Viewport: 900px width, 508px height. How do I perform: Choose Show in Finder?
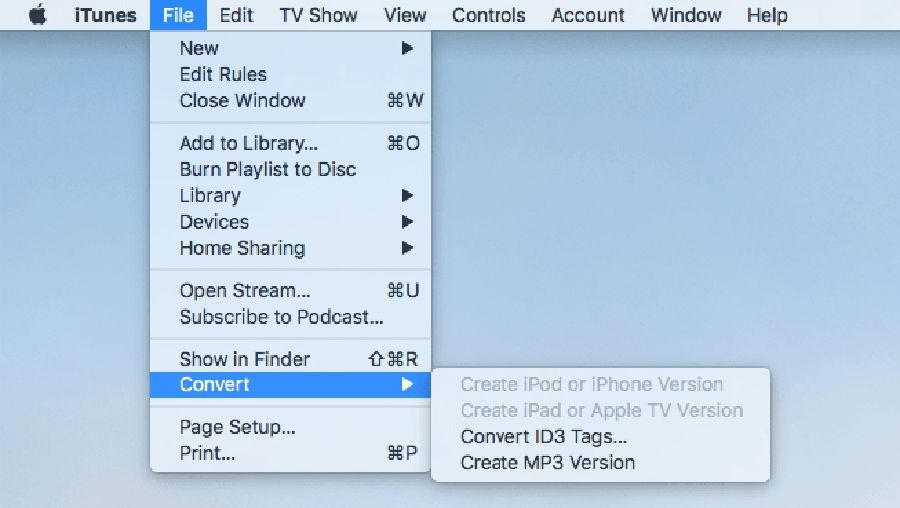point(290,359)
